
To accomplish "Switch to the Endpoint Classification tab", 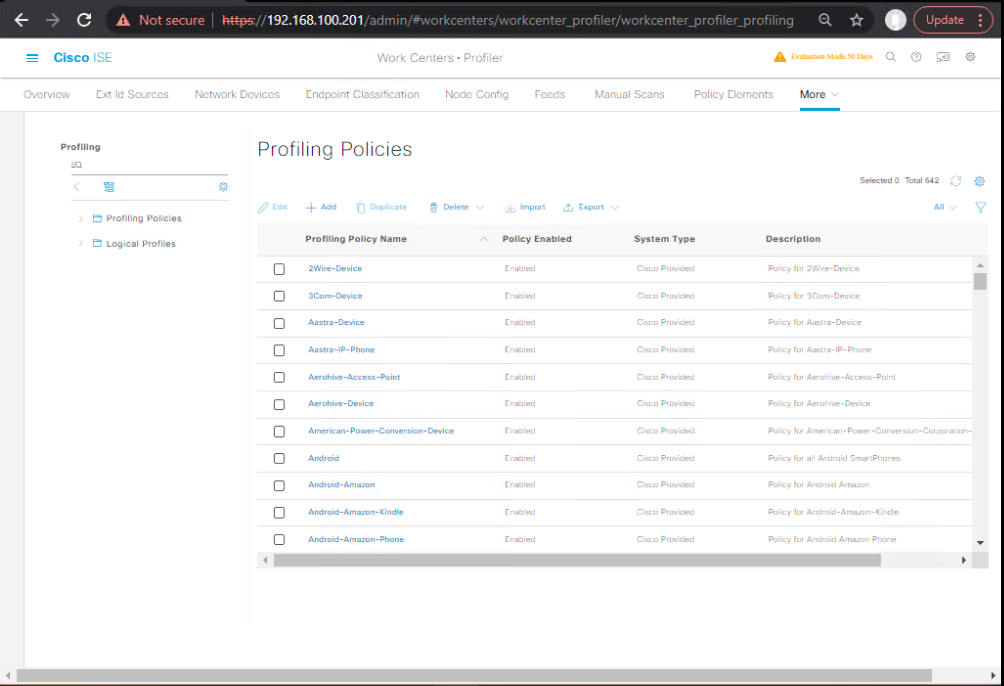I will coord(362,94).
